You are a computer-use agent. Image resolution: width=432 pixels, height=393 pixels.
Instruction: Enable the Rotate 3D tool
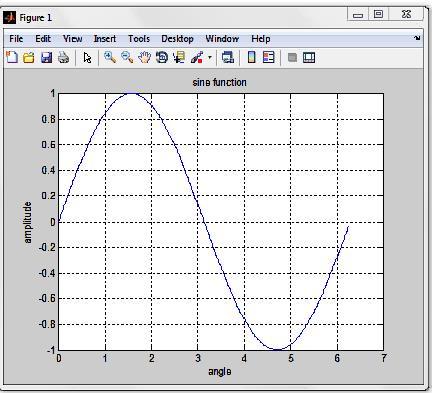pos(162,57)
